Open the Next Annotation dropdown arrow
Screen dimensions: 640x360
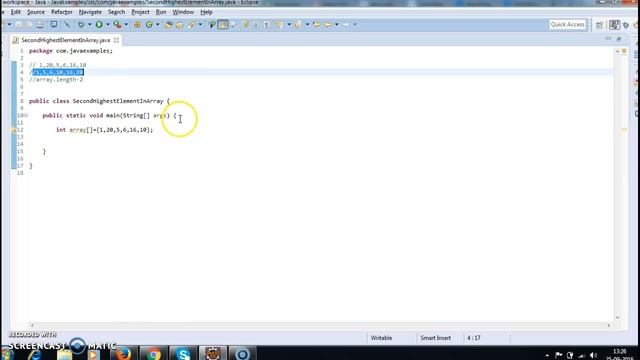pos(289,24)
